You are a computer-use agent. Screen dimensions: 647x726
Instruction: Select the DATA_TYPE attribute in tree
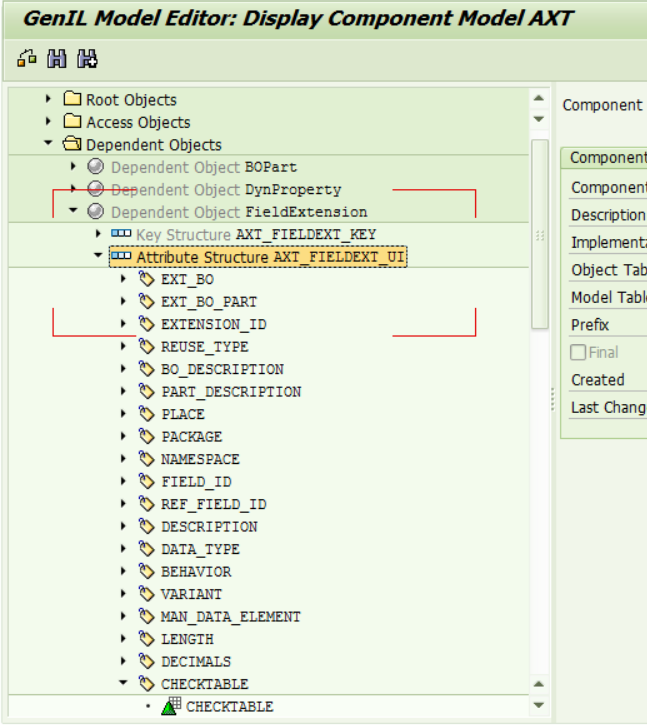200,549
